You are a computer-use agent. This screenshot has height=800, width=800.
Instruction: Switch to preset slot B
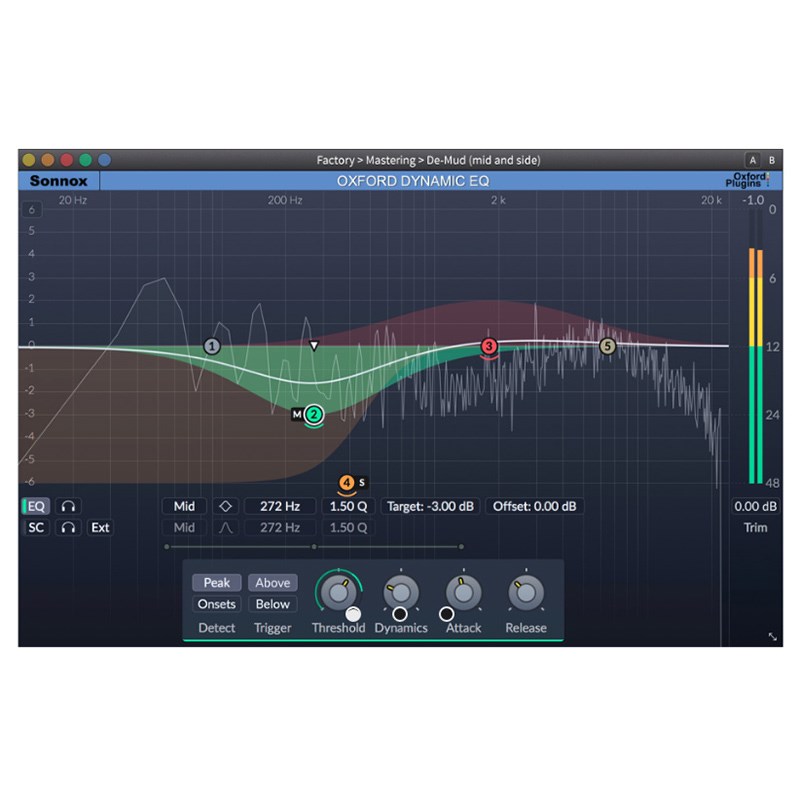[x=771, y=160]
